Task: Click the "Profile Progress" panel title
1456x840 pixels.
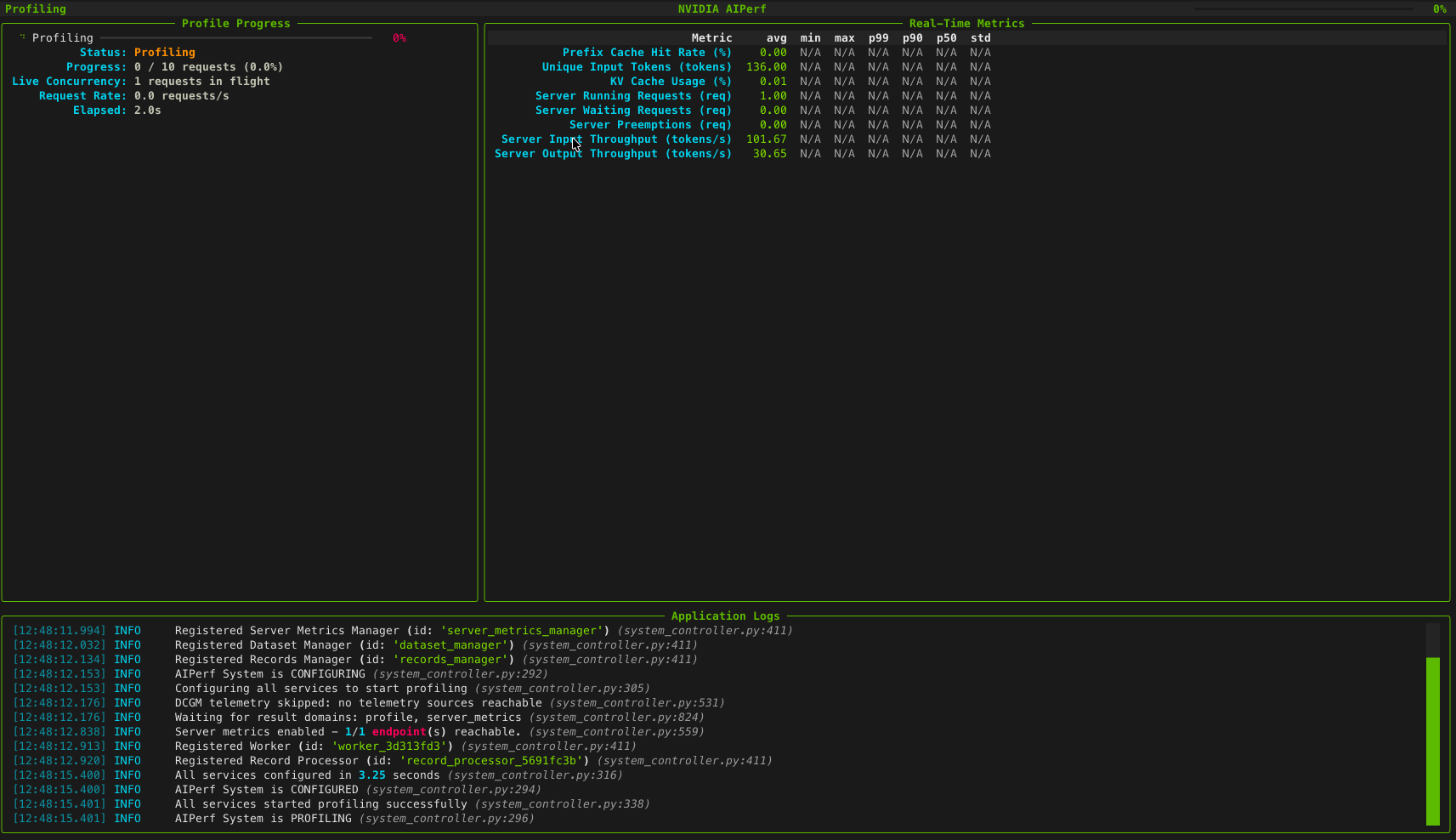Action: coord(236,24)
